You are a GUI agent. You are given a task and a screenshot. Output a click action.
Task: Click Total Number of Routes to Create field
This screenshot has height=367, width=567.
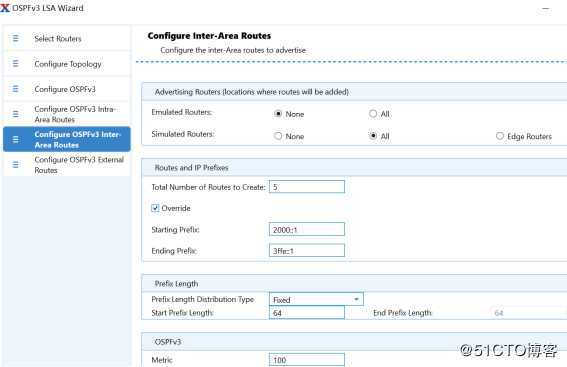point(307,187)
